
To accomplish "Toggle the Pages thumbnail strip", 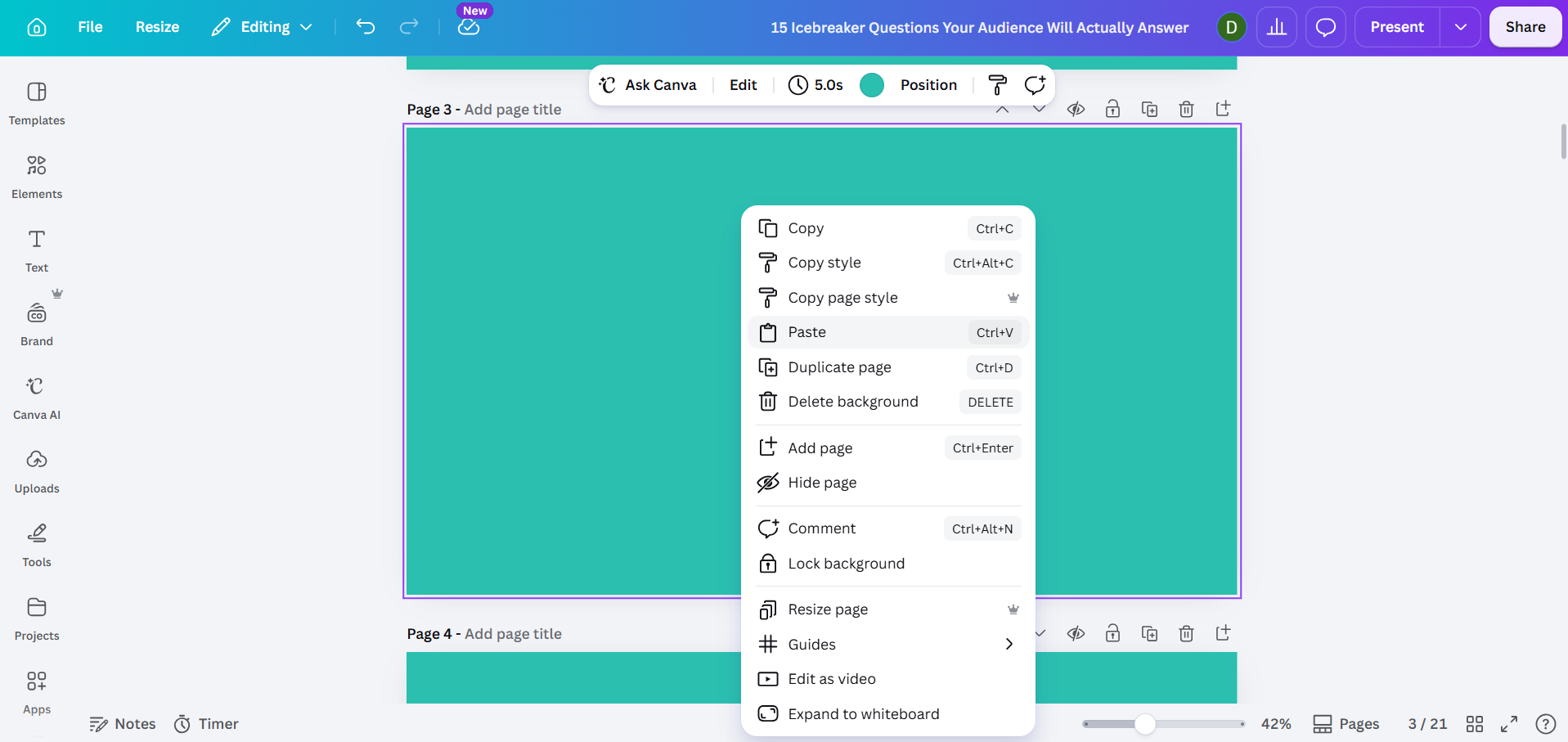I will click(1346, 724).
